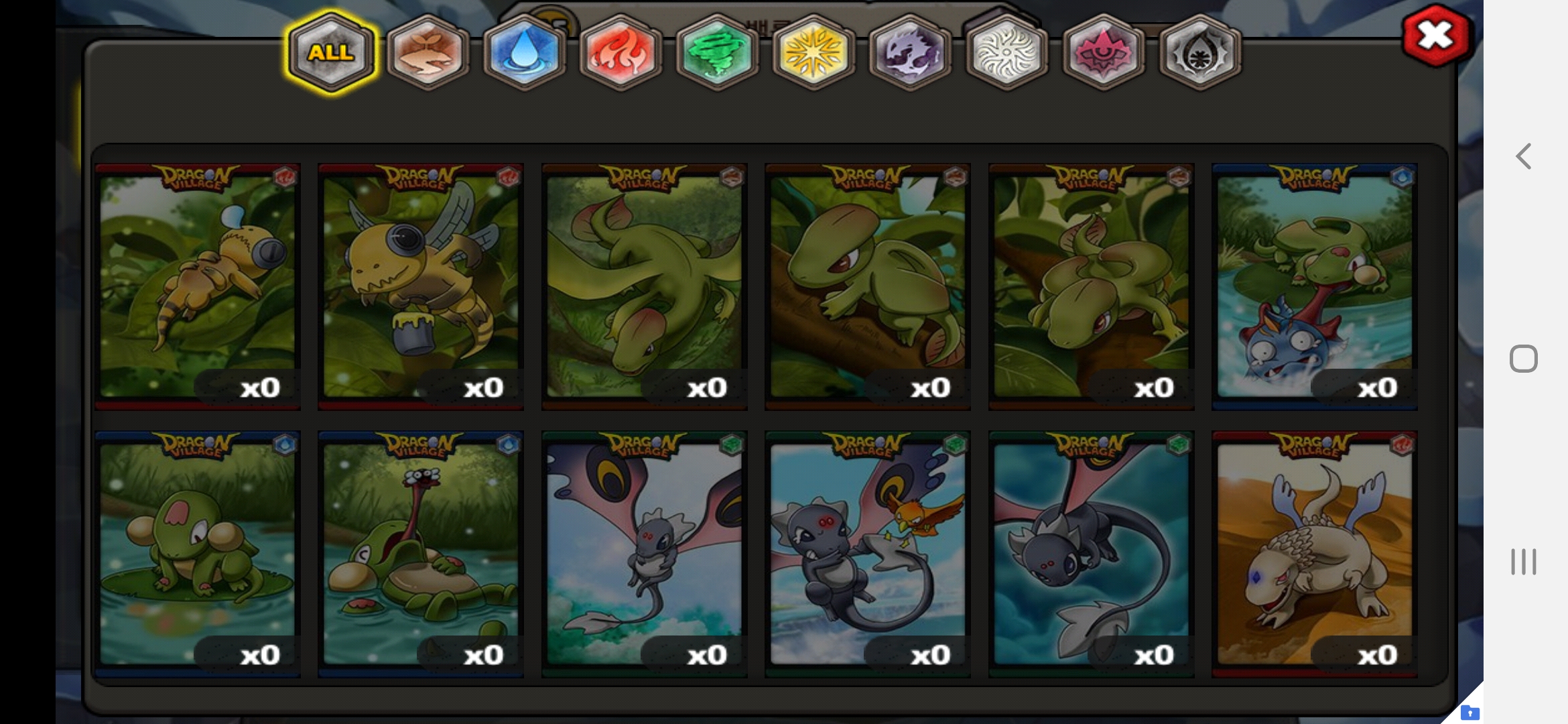Tap the Android home button
1568x724 pixels.
[1524, 359]
